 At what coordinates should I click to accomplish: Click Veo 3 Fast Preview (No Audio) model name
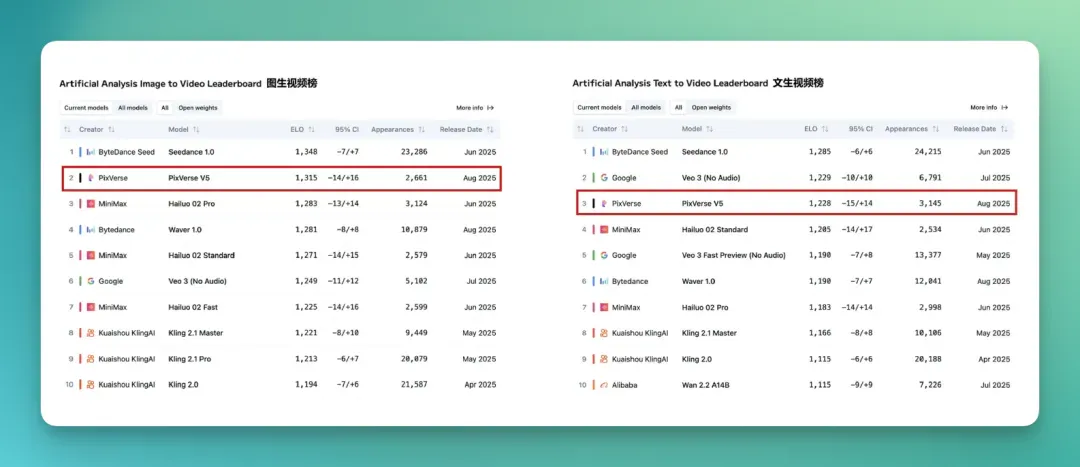(734, 256)
